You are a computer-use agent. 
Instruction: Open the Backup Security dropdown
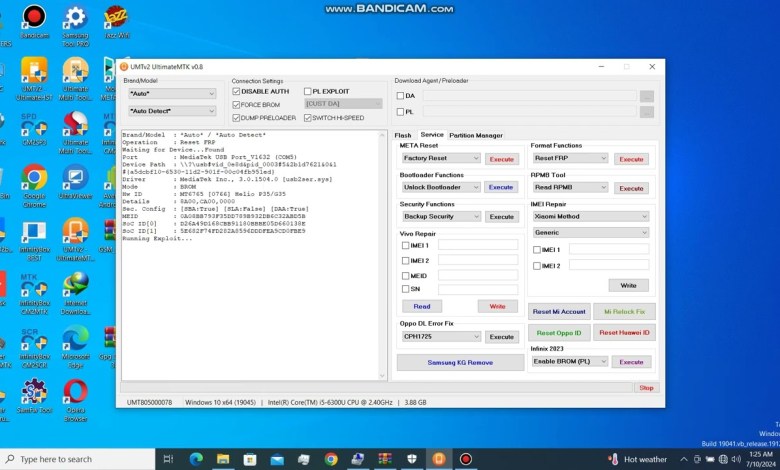coord(441,216)
